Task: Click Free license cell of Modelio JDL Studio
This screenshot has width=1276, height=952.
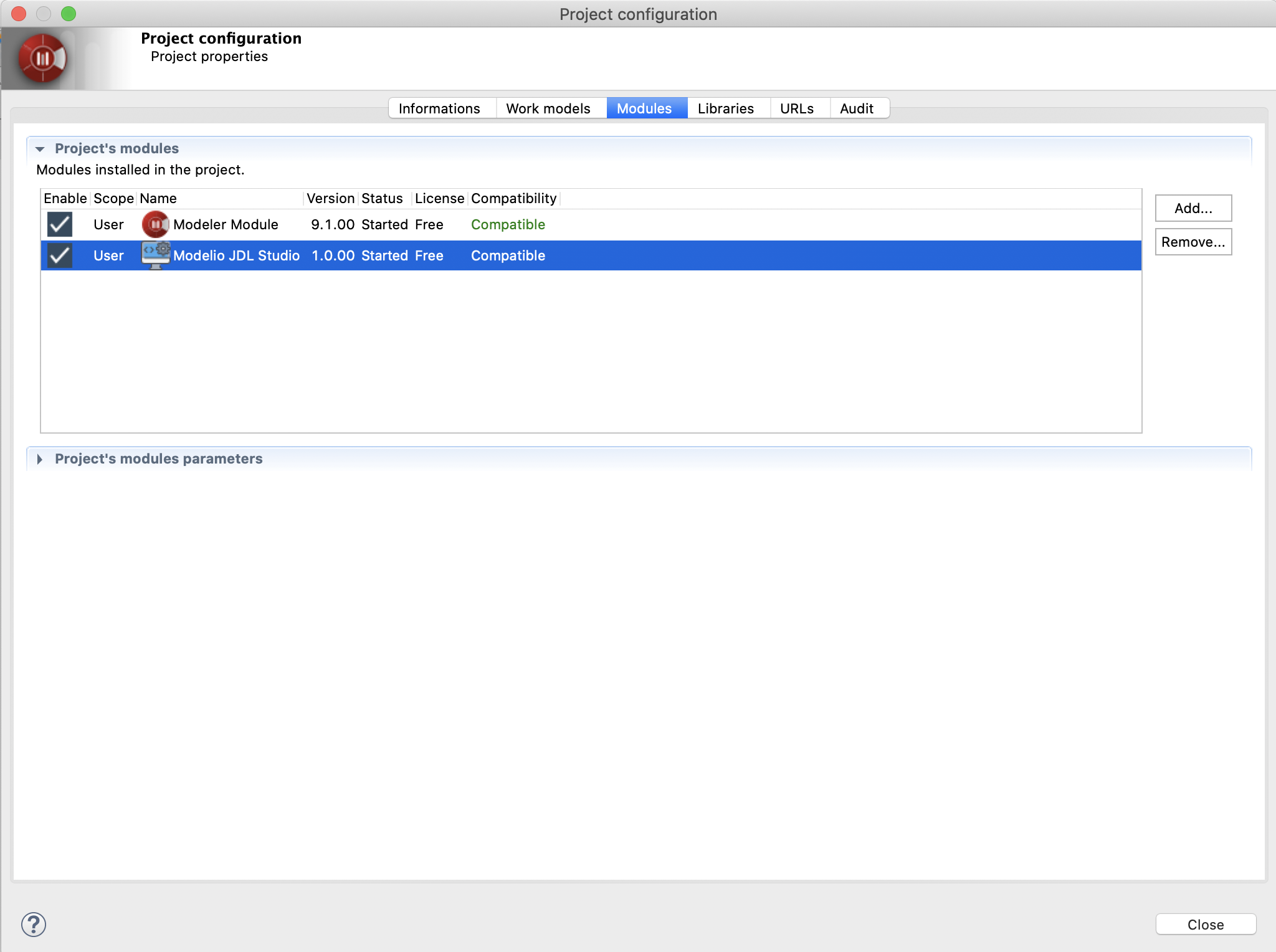Action: pyautogui.click(x=429, y=256)
